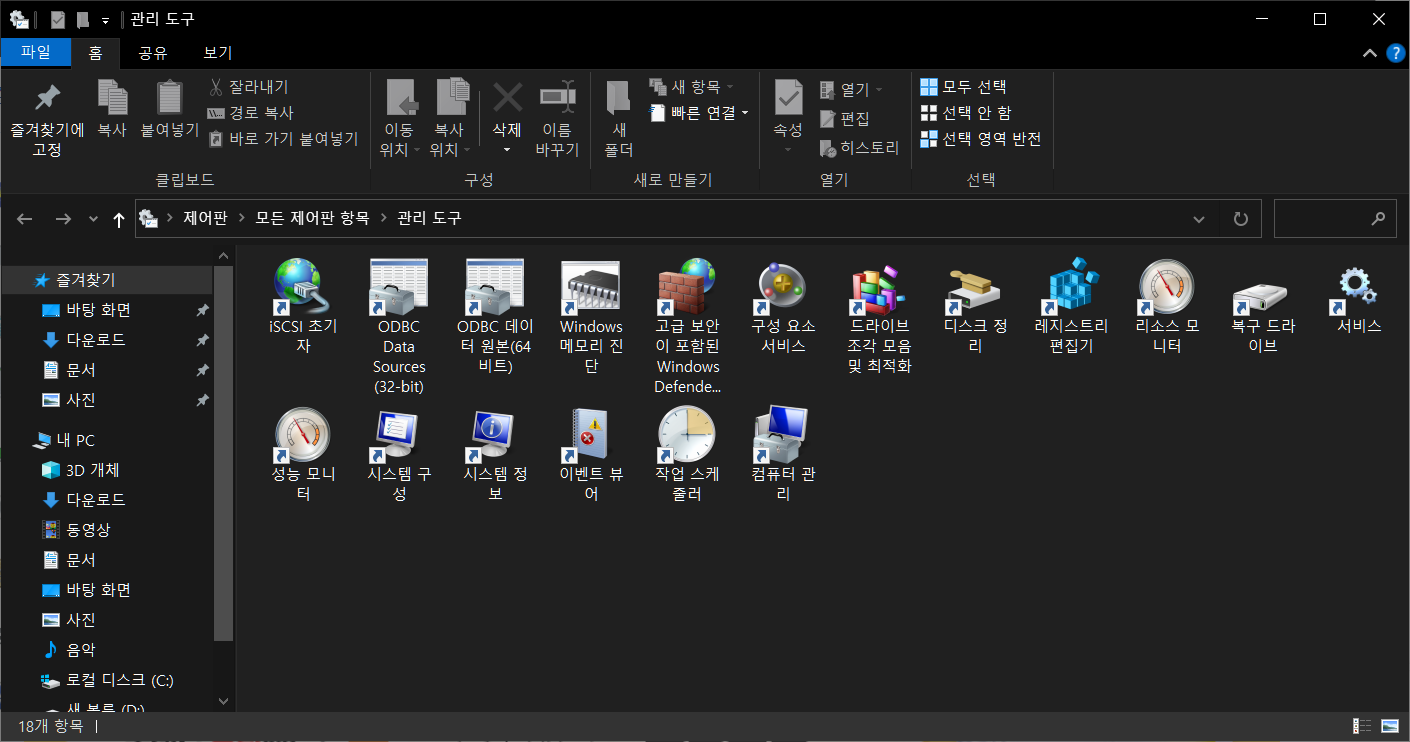
Task: Select Windows 메모리 진단 icon
Action: [591, 286]
